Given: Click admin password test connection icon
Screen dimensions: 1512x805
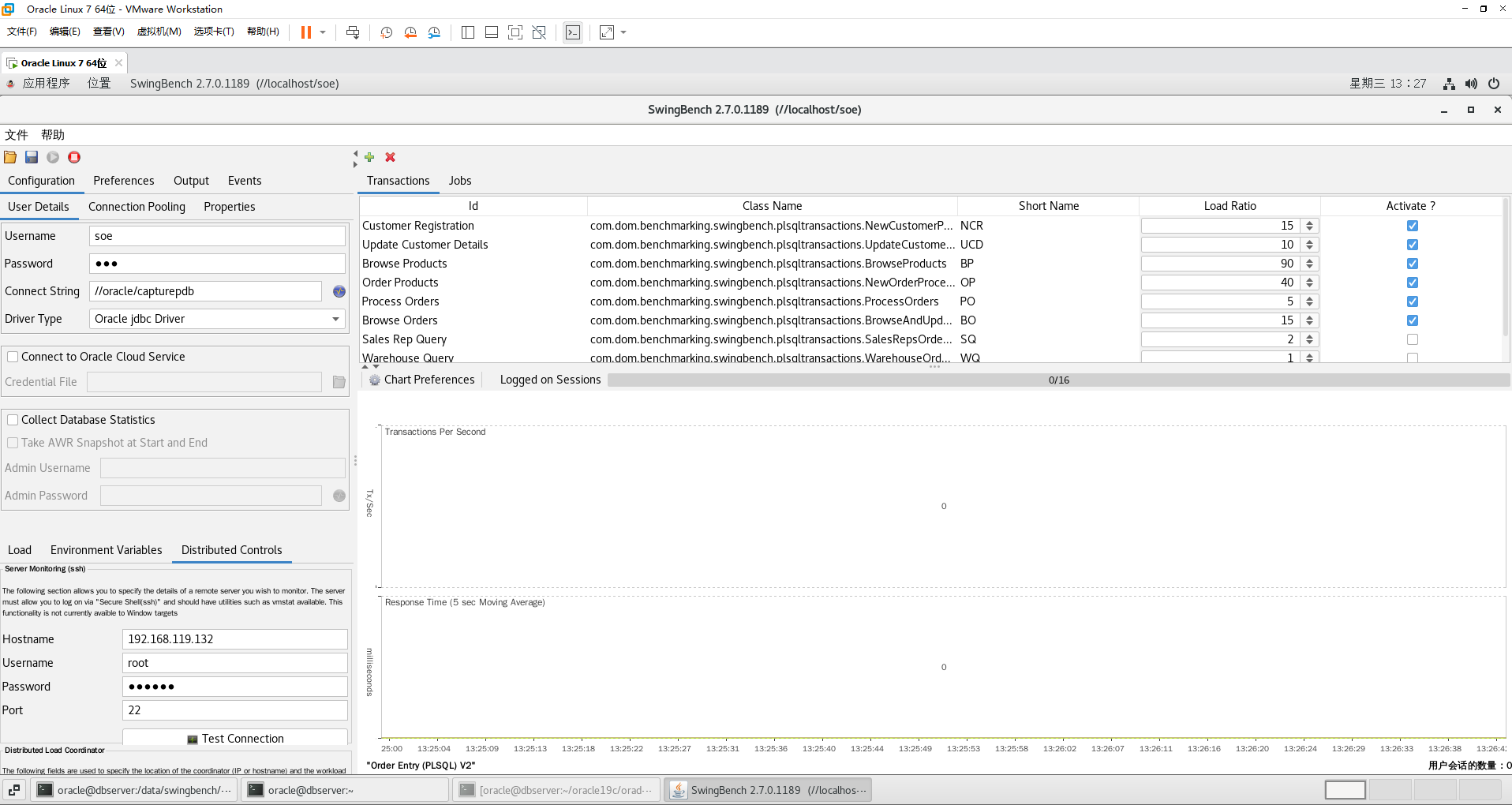Looking at the screenshot, I should point(339,496).
